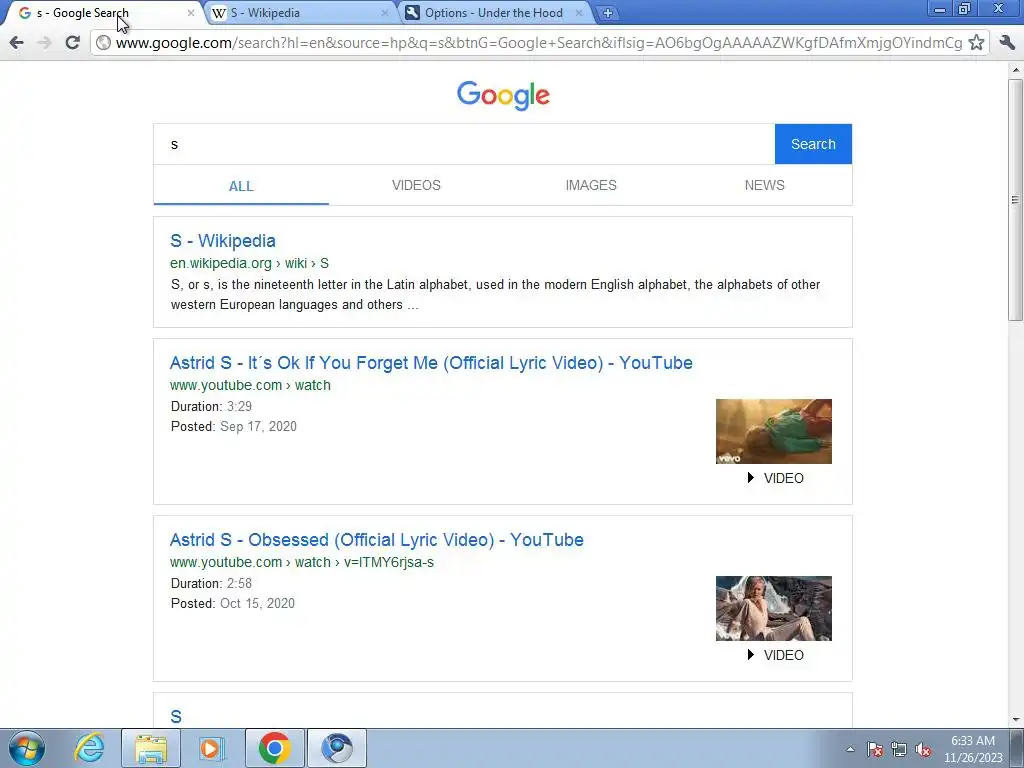Click the page scrollbar up arrow
This screenshot has height=768, width=1024.
(x=1015, y=69)
